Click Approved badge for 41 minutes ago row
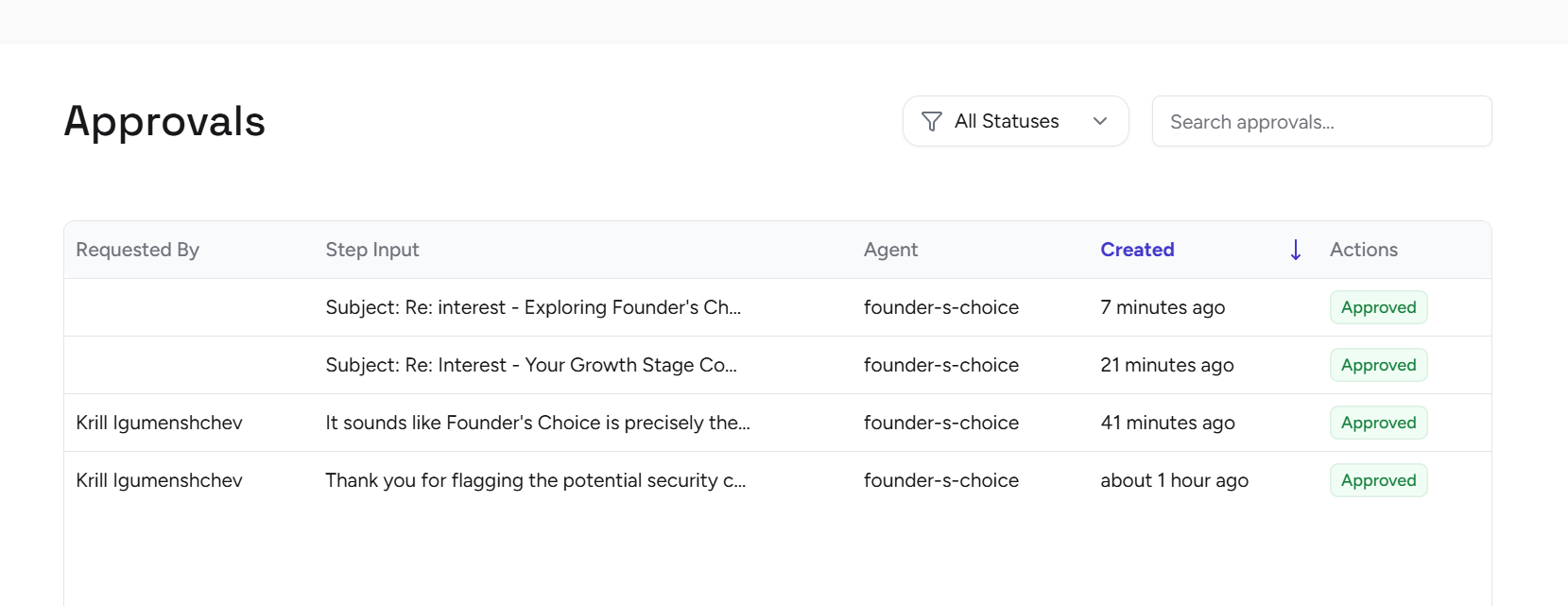 click(1378, 423)
